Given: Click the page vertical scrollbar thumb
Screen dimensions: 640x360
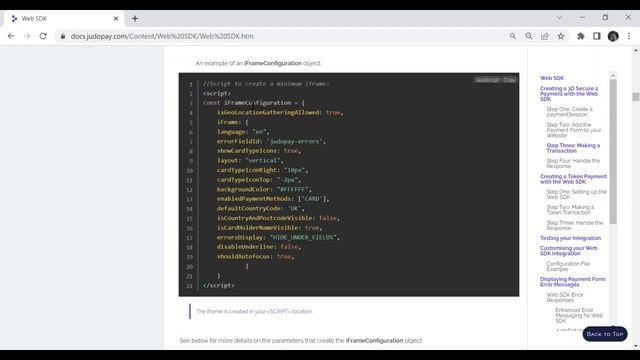Looking at the screenshot, I should (x=636, y=97).
